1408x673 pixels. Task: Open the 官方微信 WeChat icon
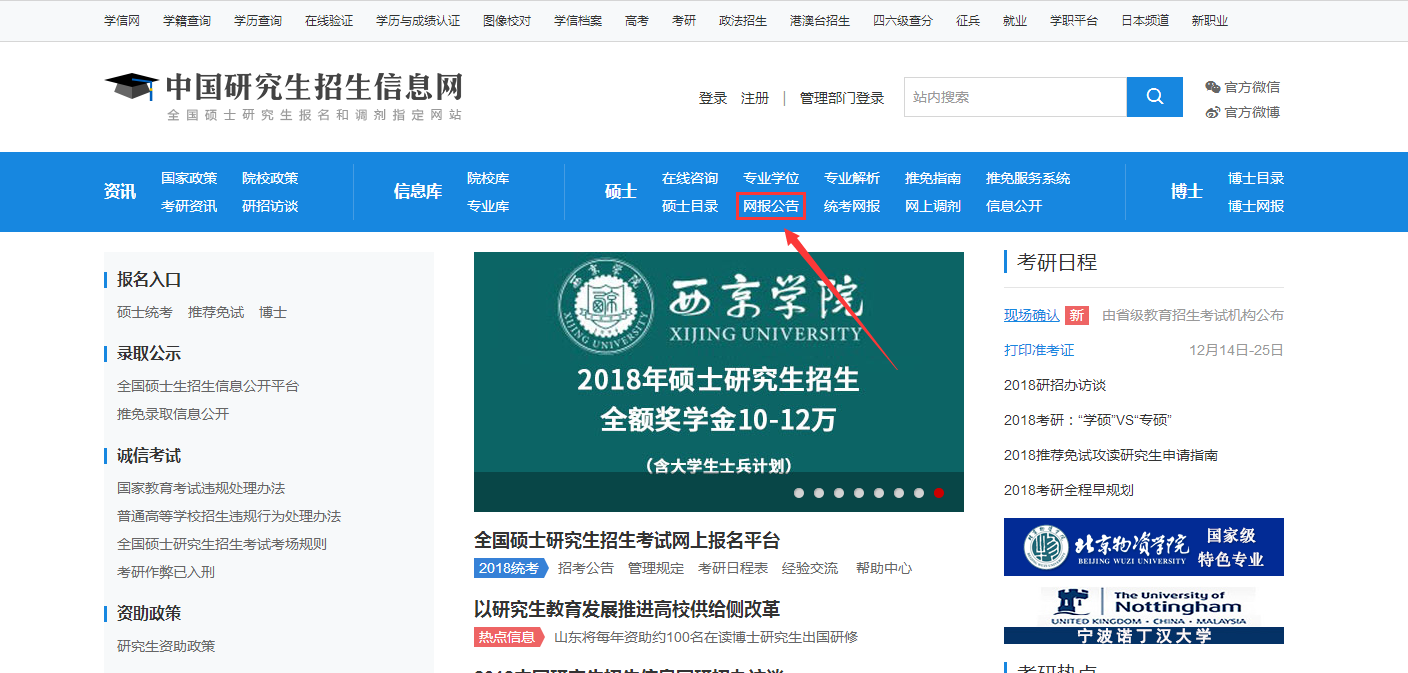[1211, 87]
